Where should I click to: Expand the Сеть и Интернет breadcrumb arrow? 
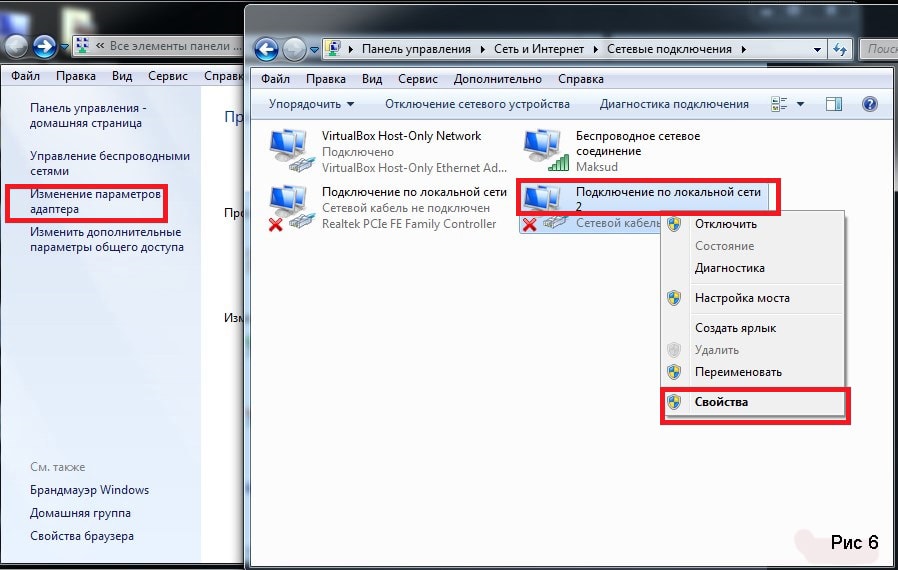(597, 49)
